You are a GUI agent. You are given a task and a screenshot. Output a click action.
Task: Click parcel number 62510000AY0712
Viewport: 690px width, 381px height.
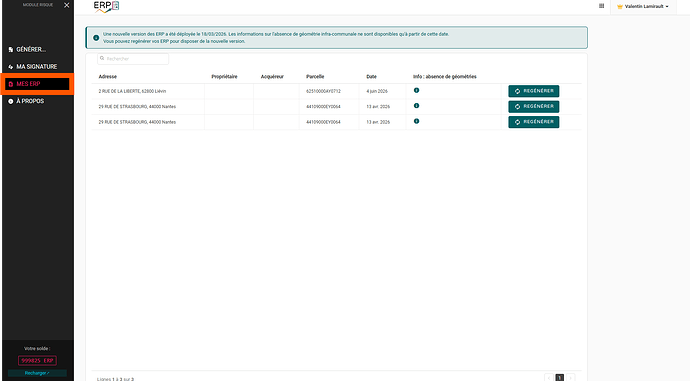(323, 91)
